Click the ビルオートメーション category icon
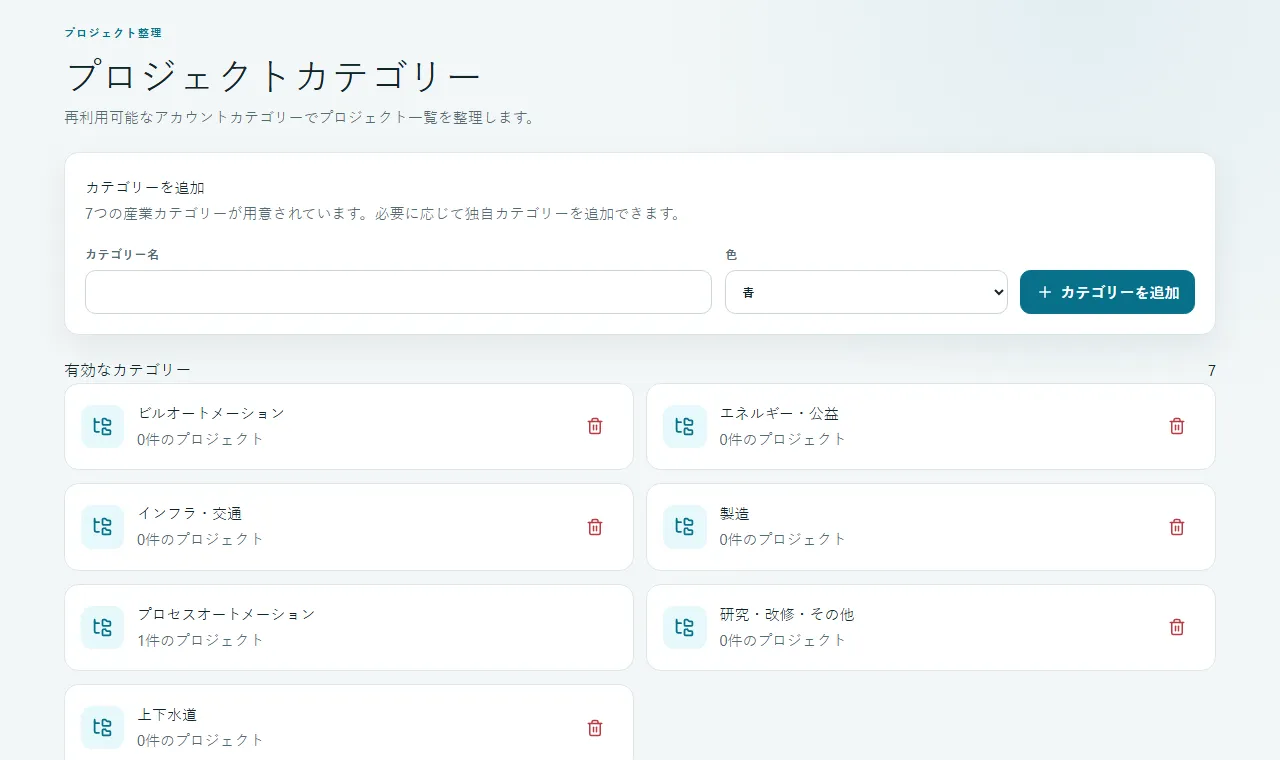Viewport: 1280px width, 760px height. [x=102, y=426]
